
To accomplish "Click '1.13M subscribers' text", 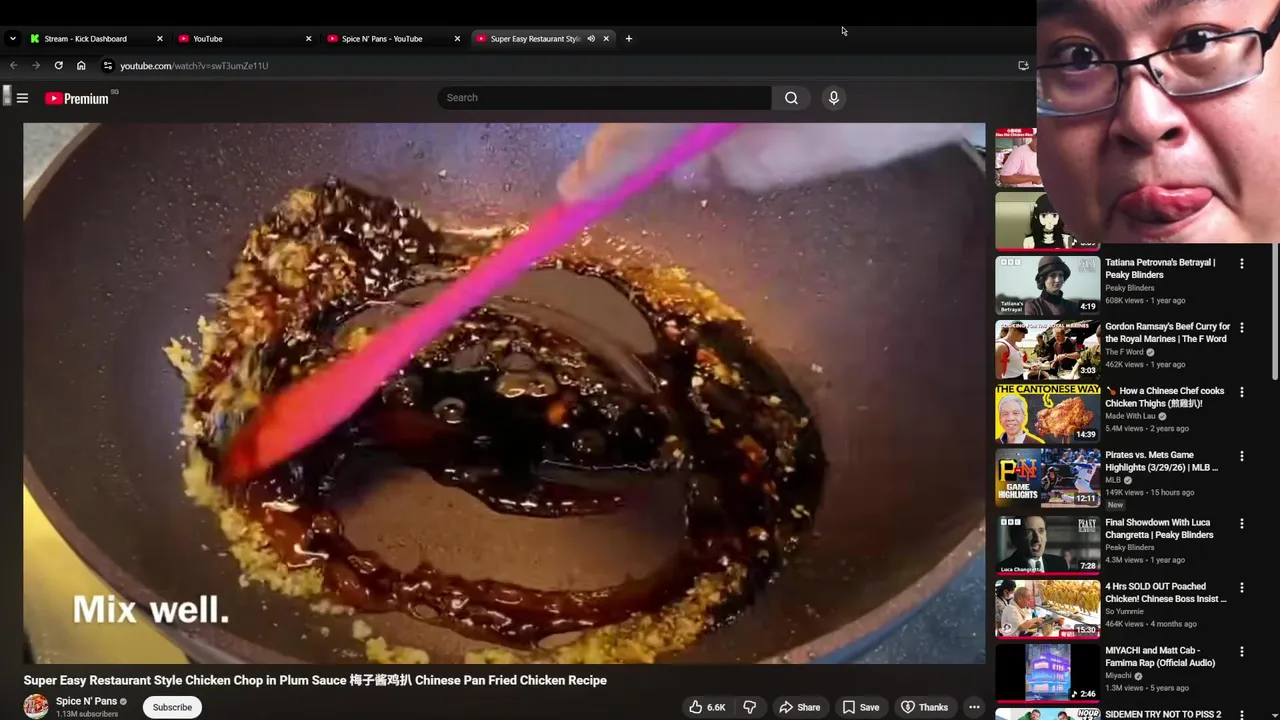I will pyautogui.click(x=87, y=714).
